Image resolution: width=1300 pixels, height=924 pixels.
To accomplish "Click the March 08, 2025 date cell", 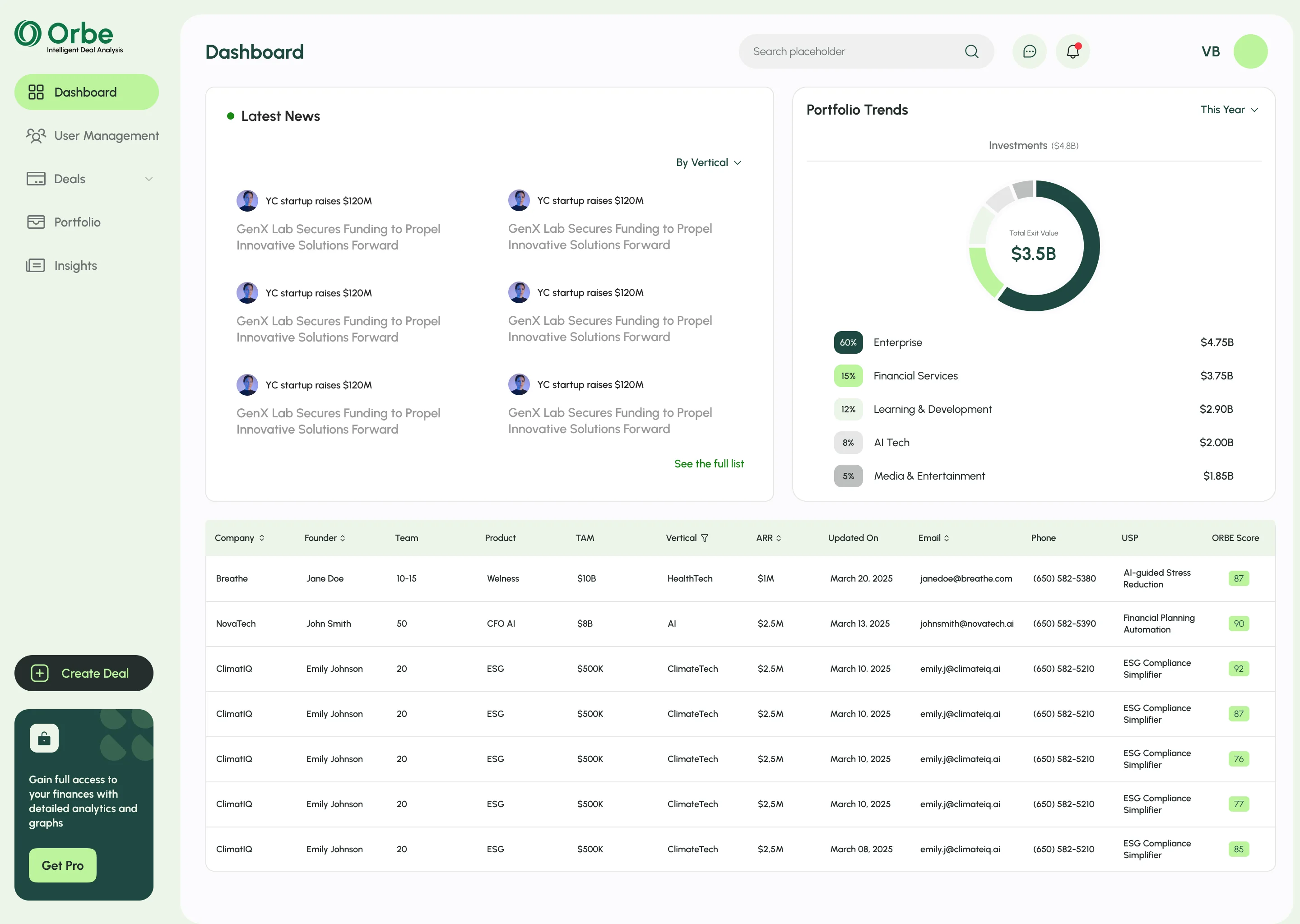I will [x=861, y=849].
